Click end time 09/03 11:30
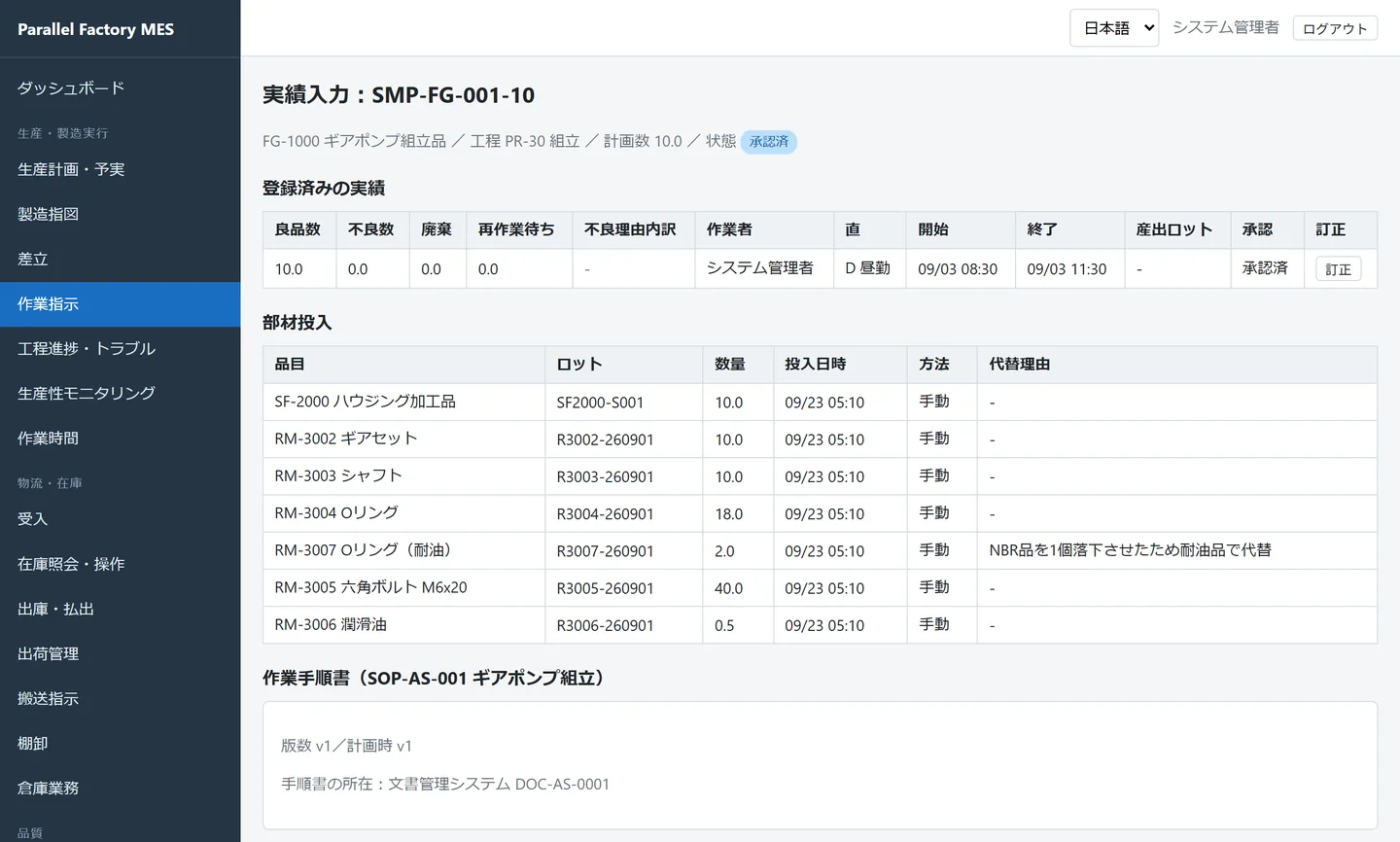 point(1069,268)
